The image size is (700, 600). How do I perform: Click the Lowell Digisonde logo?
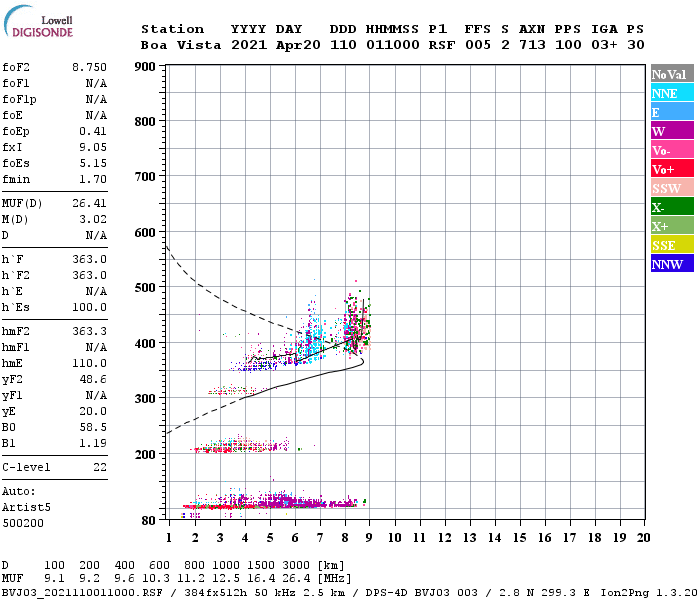pyautogui.click(x=38, y=21)
